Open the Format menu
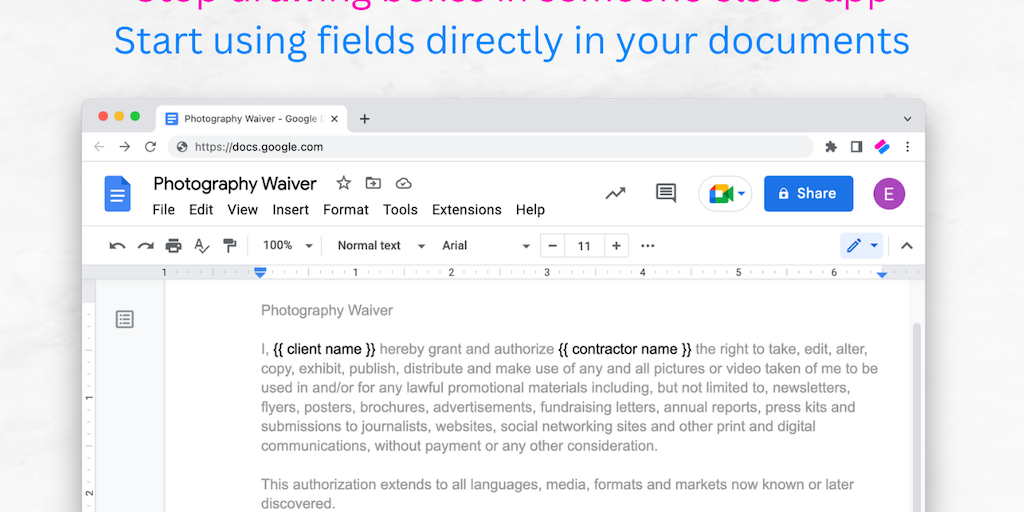The height and width of the screenshot is (512, 1024). (x=345, y=210)
